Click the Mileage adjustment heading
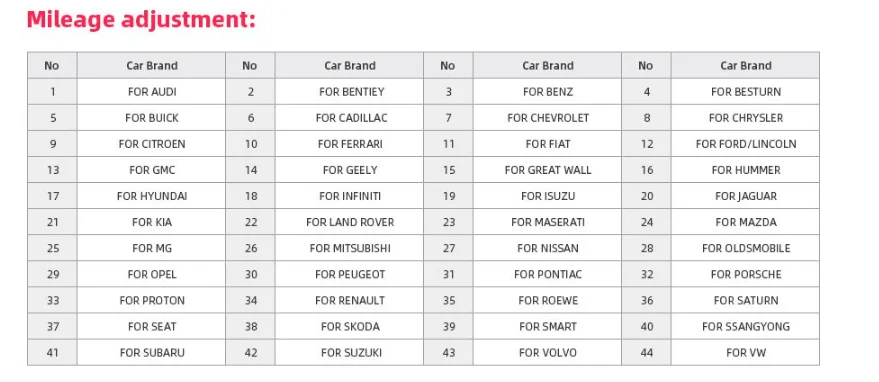Image resolution: width=879 pixels, height=382 pixels. tap(141, 20)
